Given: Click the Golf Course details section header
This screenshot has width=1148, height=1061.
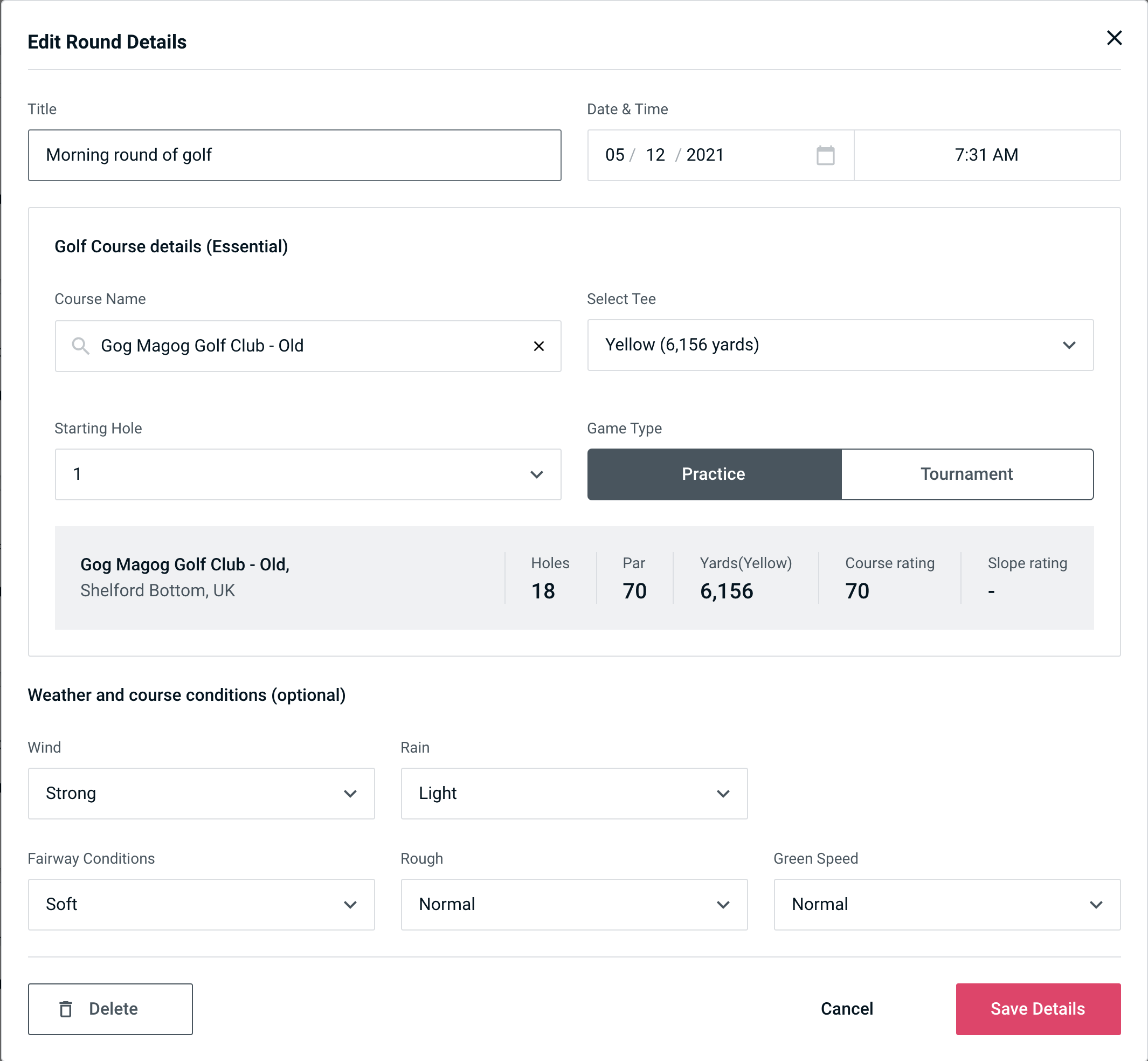Looking at the screenshot, I should pyautogui.click(x=171, y=245).
